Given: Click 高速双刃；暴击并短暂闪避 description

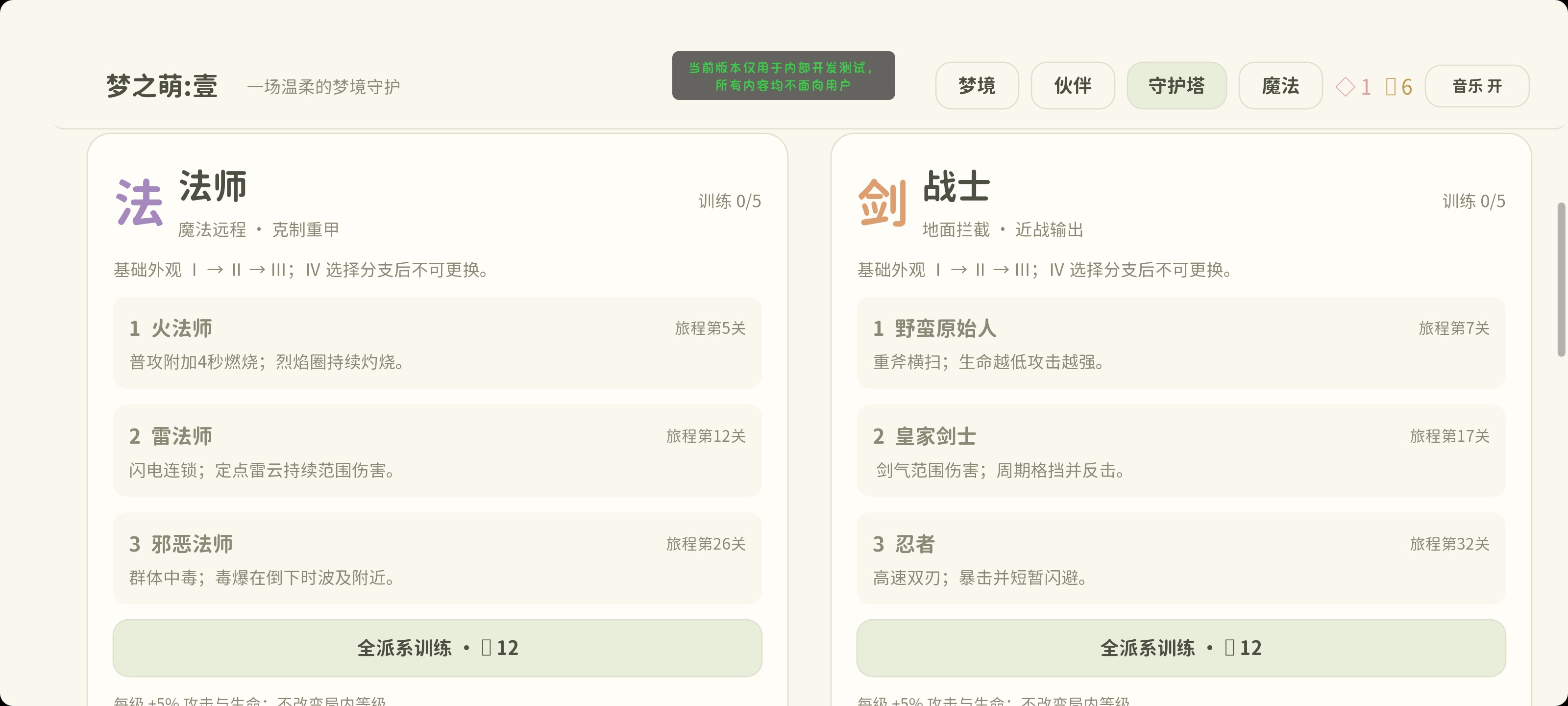Looking at the screenshot, I should 980,578.
